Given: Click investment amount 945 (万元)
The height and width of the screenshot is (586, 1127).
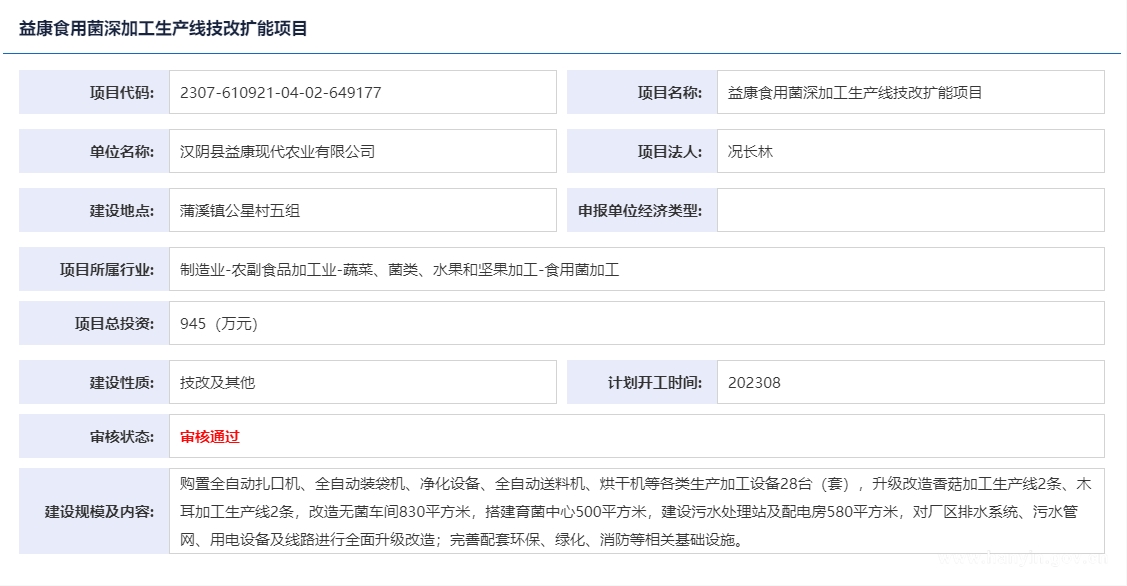Looking at the screenshot, I should 218,324.
